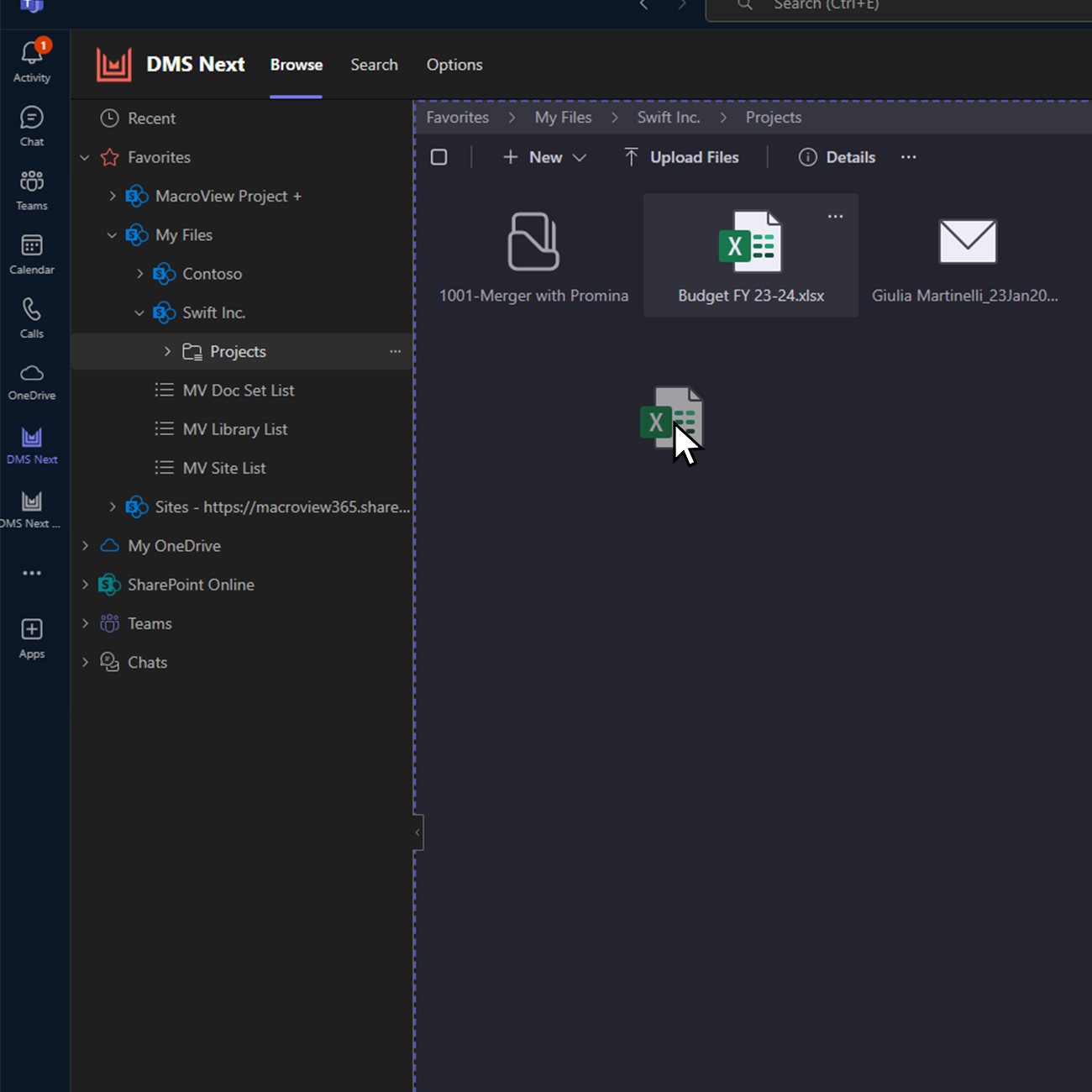The height and width of the screenshot is (1092, 1092).
Task: Select the Recent tree item label
Action: [152, 118]
